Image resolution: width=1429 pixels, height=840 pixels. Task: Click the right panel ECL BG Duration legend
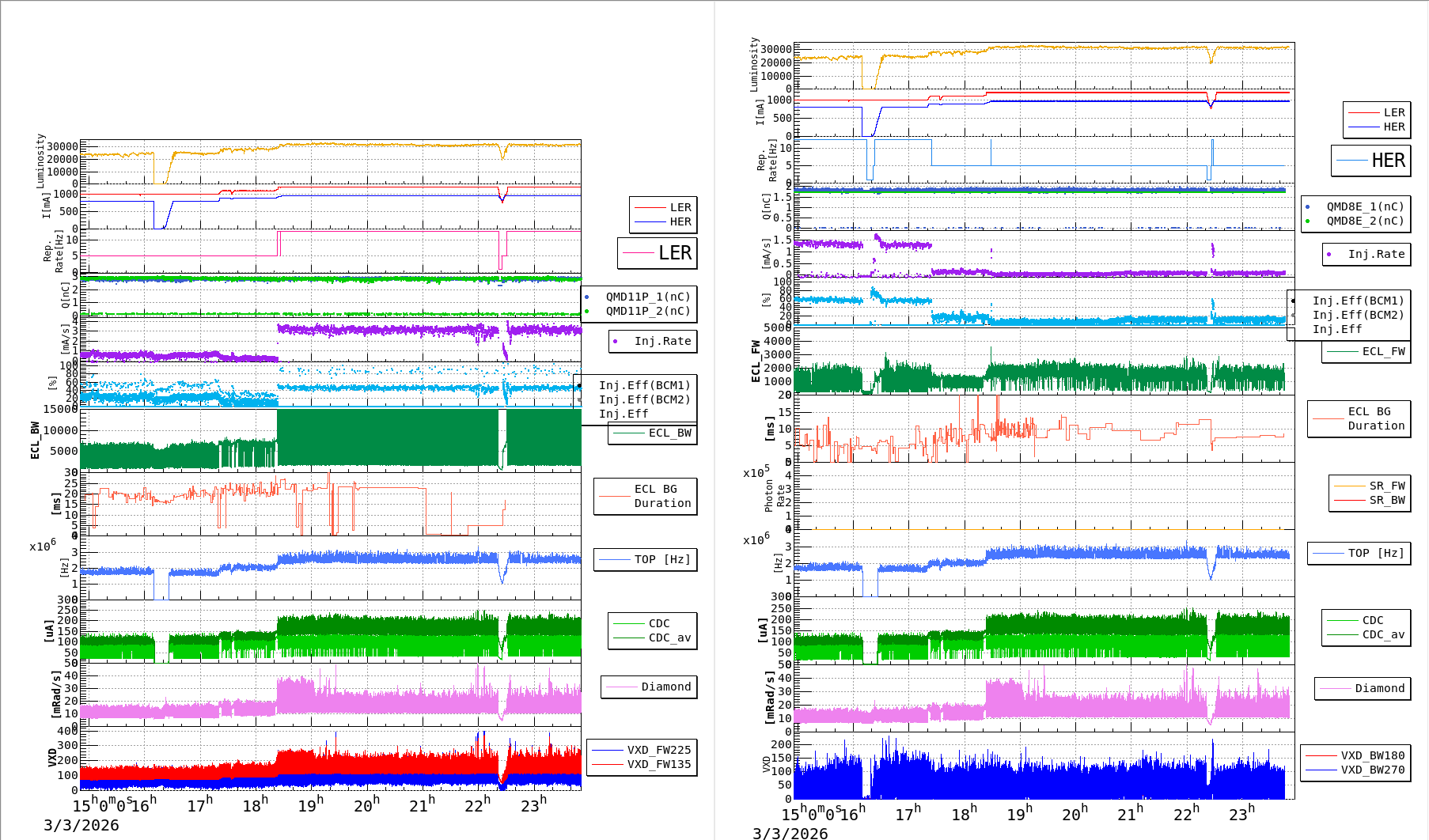(x=1359, y=418)
